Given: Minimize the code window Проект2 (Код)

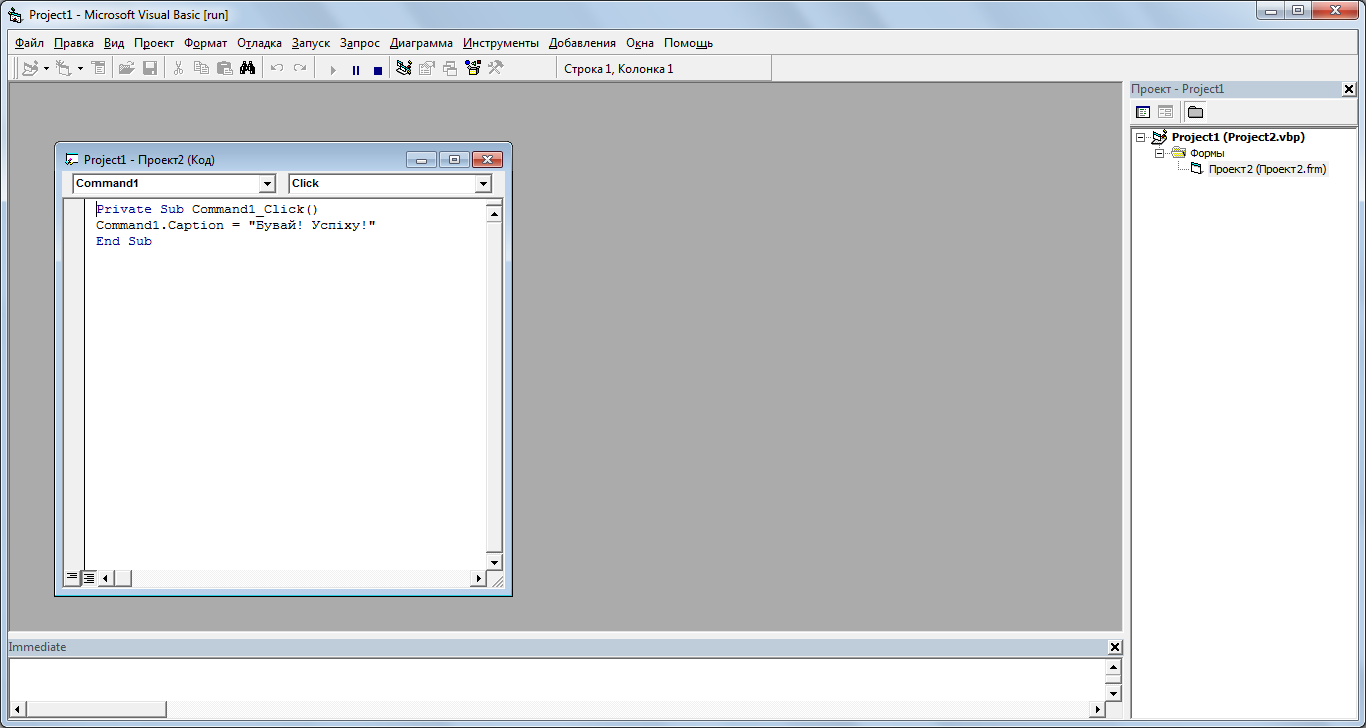Looking at the screenshot, I should point(422,160).
